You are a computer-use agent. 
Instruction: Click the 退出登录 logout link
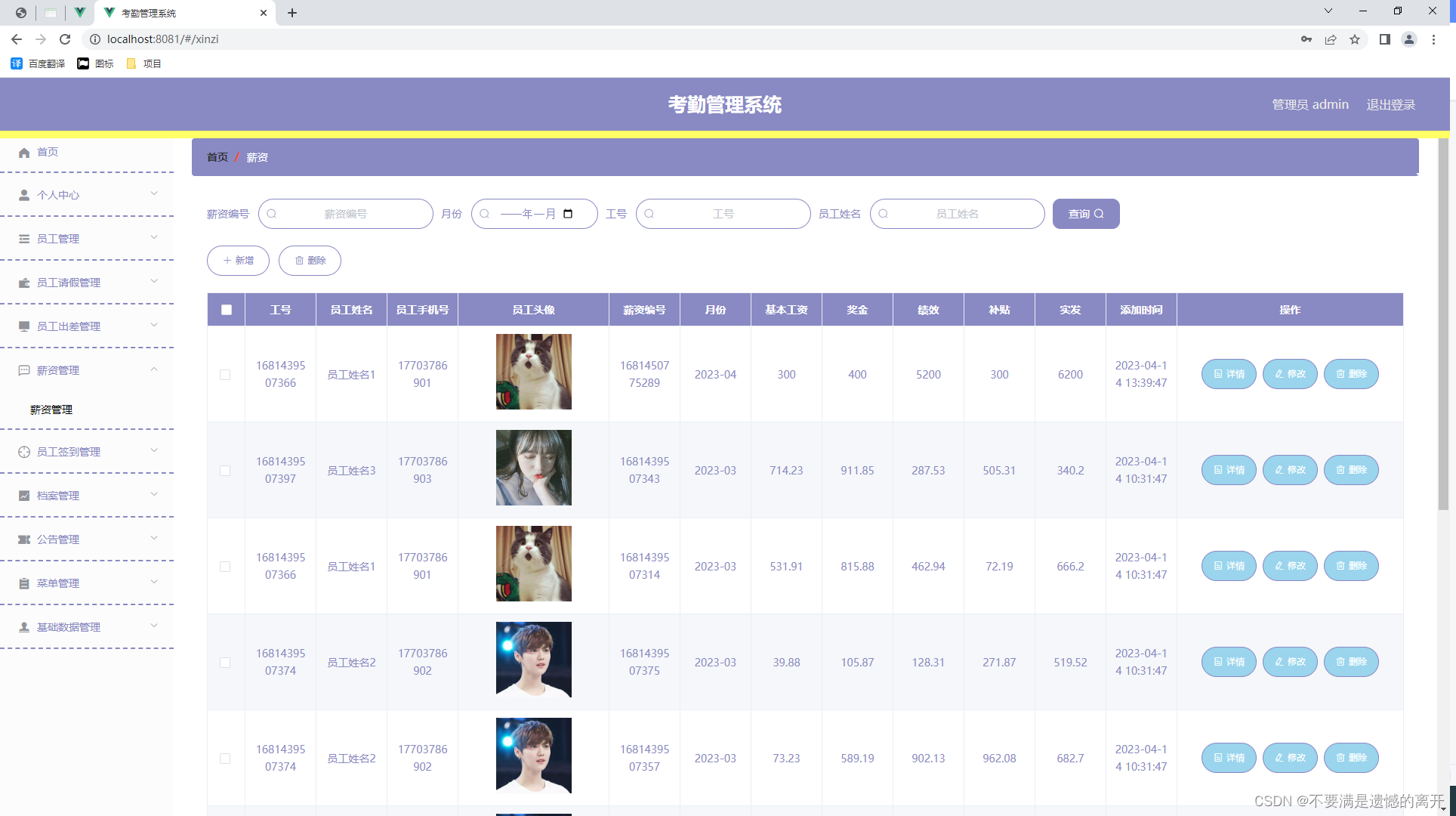pos(1390,104)
